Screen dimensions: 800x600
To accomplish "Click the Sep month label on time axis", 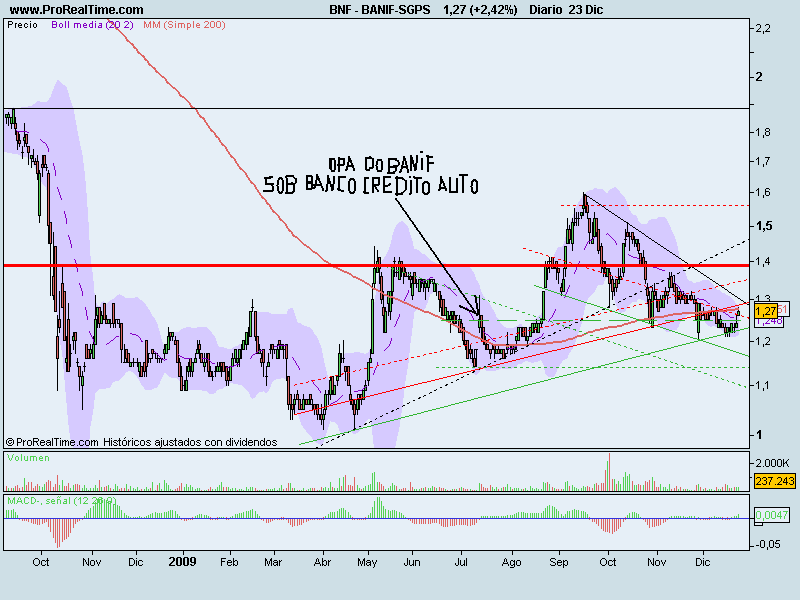I will tap(559, 562).
